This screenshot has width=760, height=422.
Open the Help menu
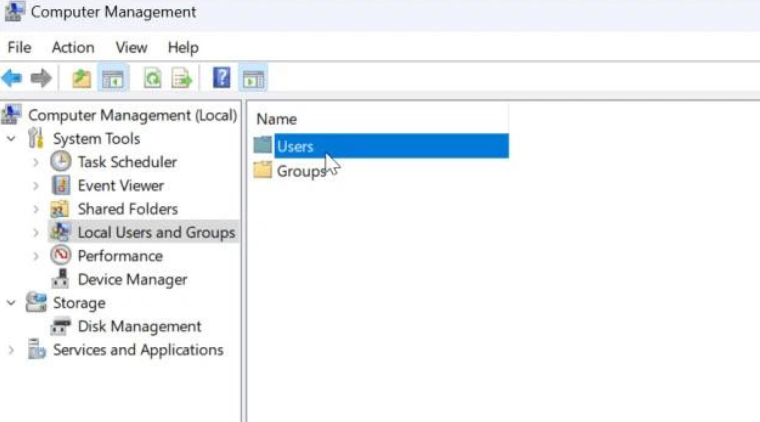[x=183, y=47]
